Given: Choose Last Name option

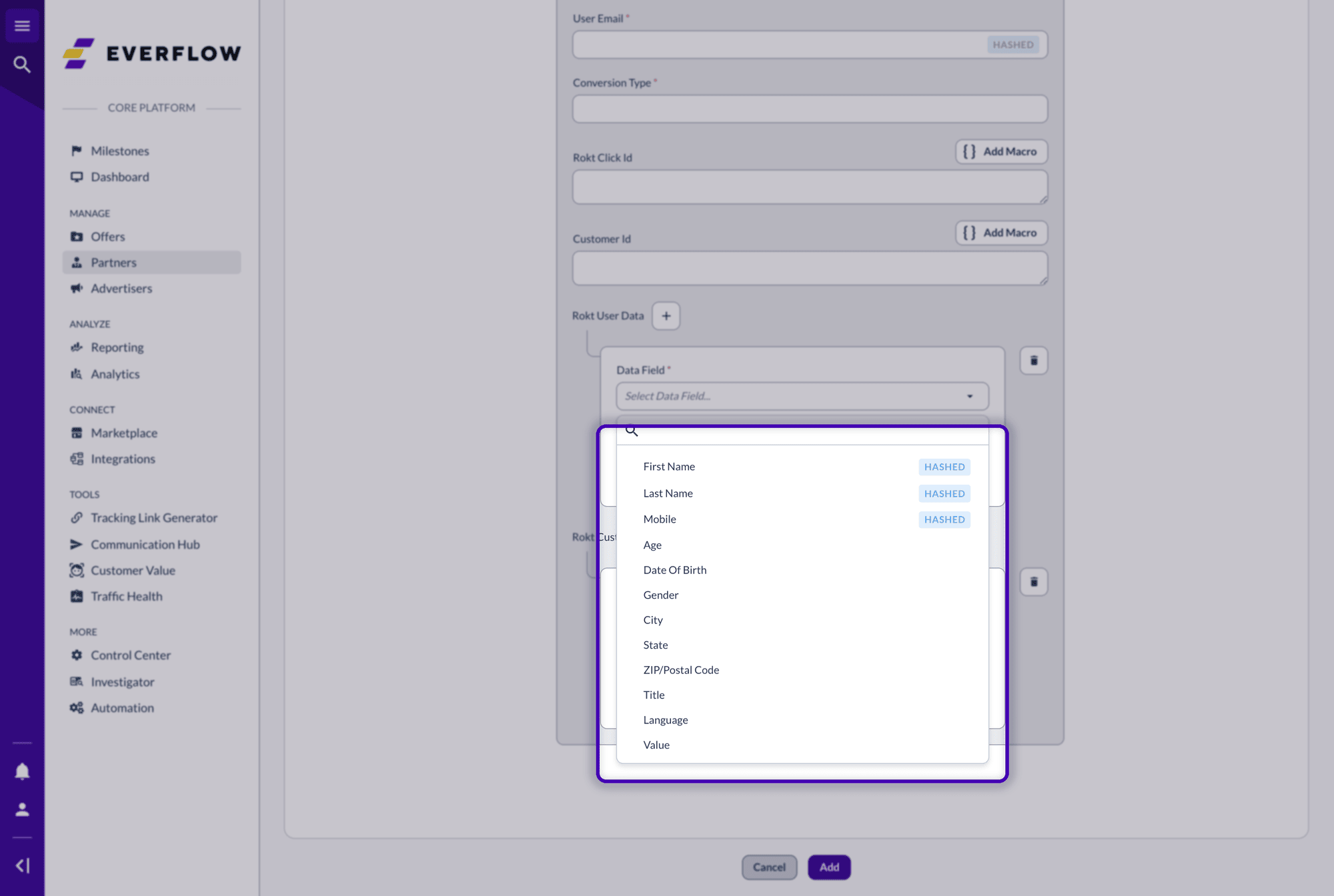Looking at the screenshot, I should pyautogui.click(x=802, y=493).
